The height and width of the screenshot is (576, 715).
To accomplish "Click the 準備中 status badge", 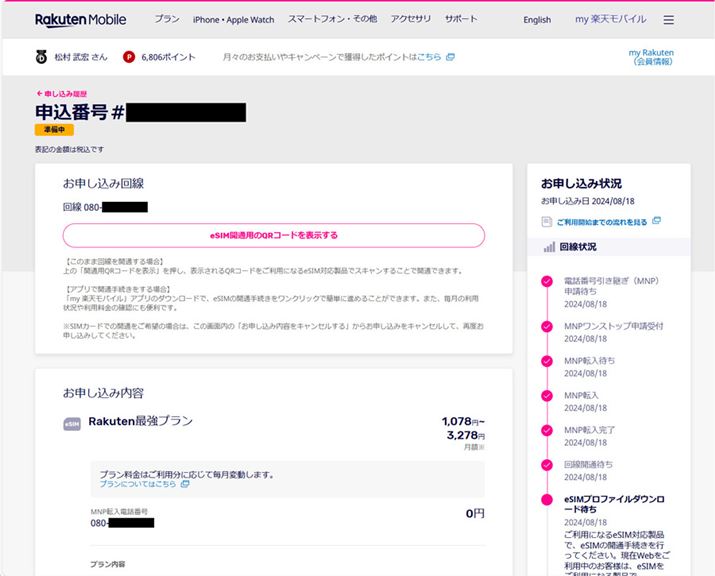I will (54, 130).
